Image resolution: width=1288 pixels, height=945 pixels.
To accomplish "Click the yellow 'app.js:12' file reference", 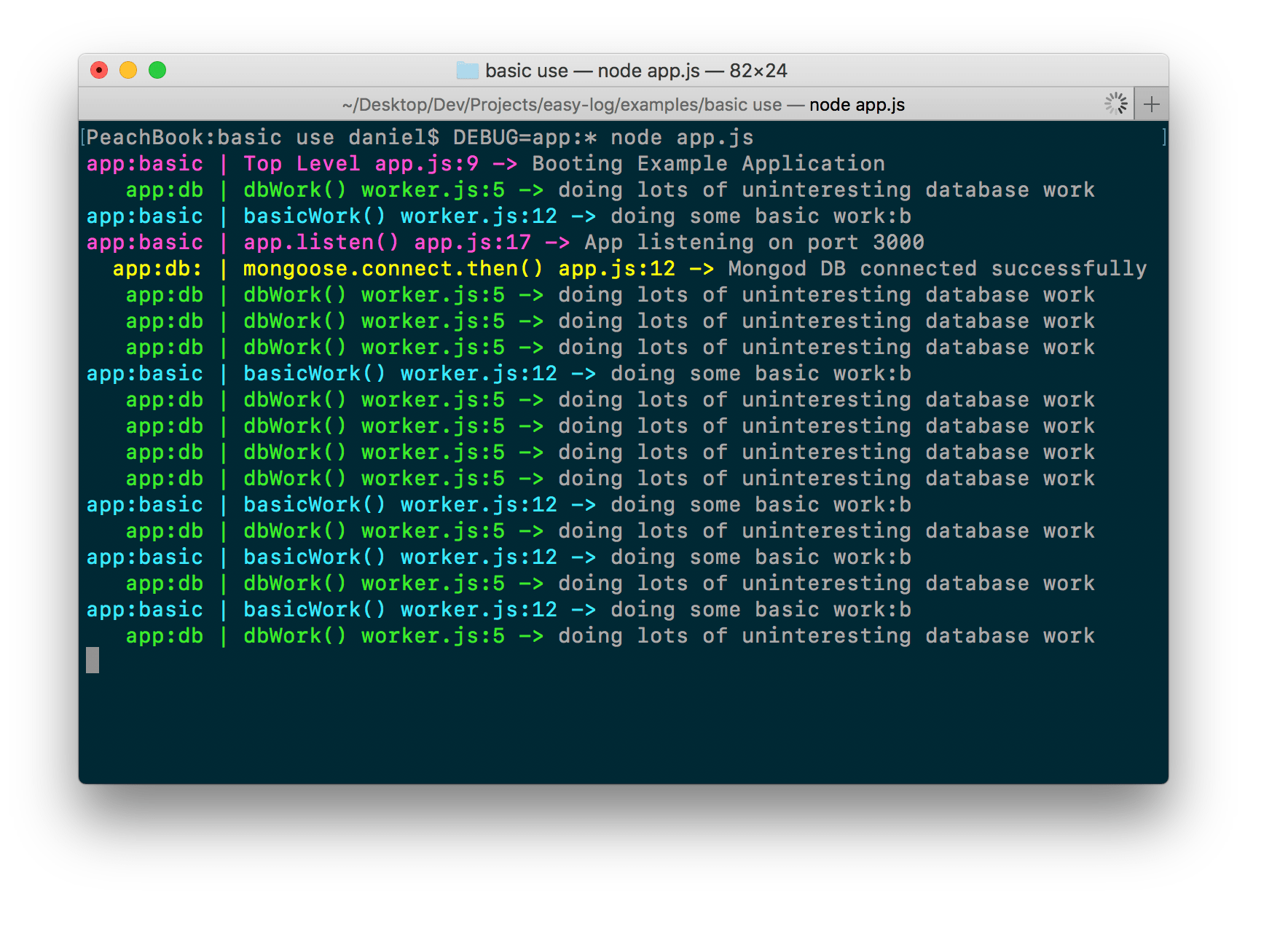I will click(x=617, y=269).
